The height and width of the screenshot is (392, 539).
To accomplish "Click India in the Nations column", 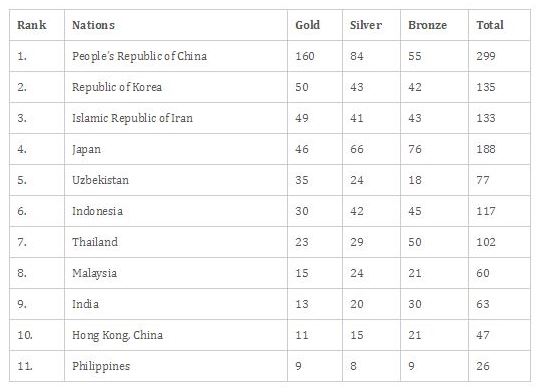I will click(85, 304).
